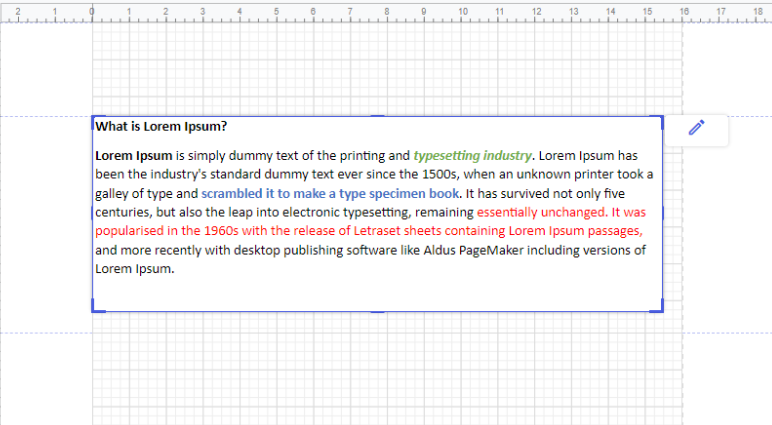Click the pencil edit icon
The height and width of the screenshot is (425, 772).
tap(696, 128)
